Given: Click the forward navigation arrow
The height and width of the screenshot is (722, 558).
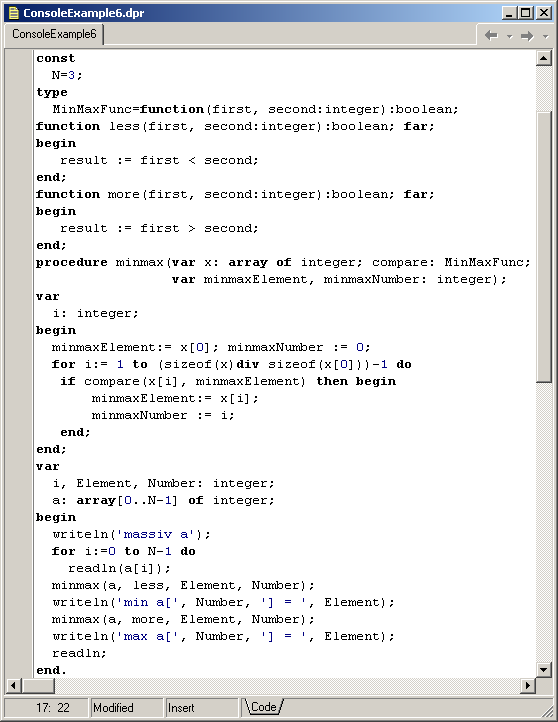Looking at the screenshot, I should point(527,35).
